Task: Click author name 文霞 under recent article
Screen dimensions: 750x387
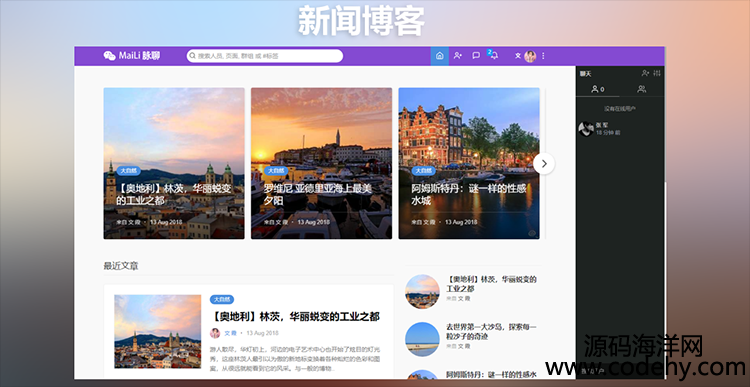Action: [x=230, y=333]
